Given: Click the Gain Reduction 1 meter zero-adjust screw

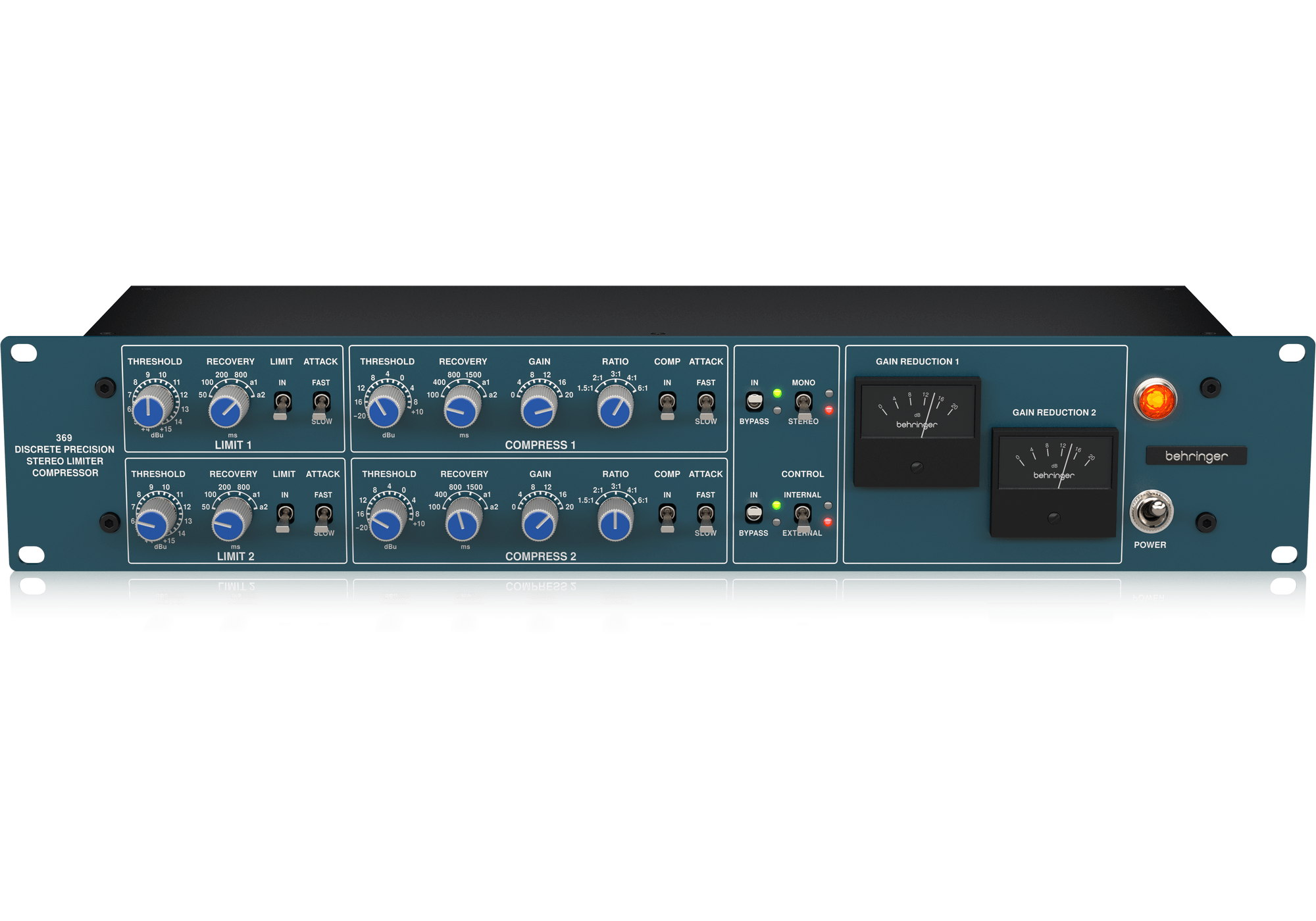Looking at the screenshot, I should coord(917,467).
